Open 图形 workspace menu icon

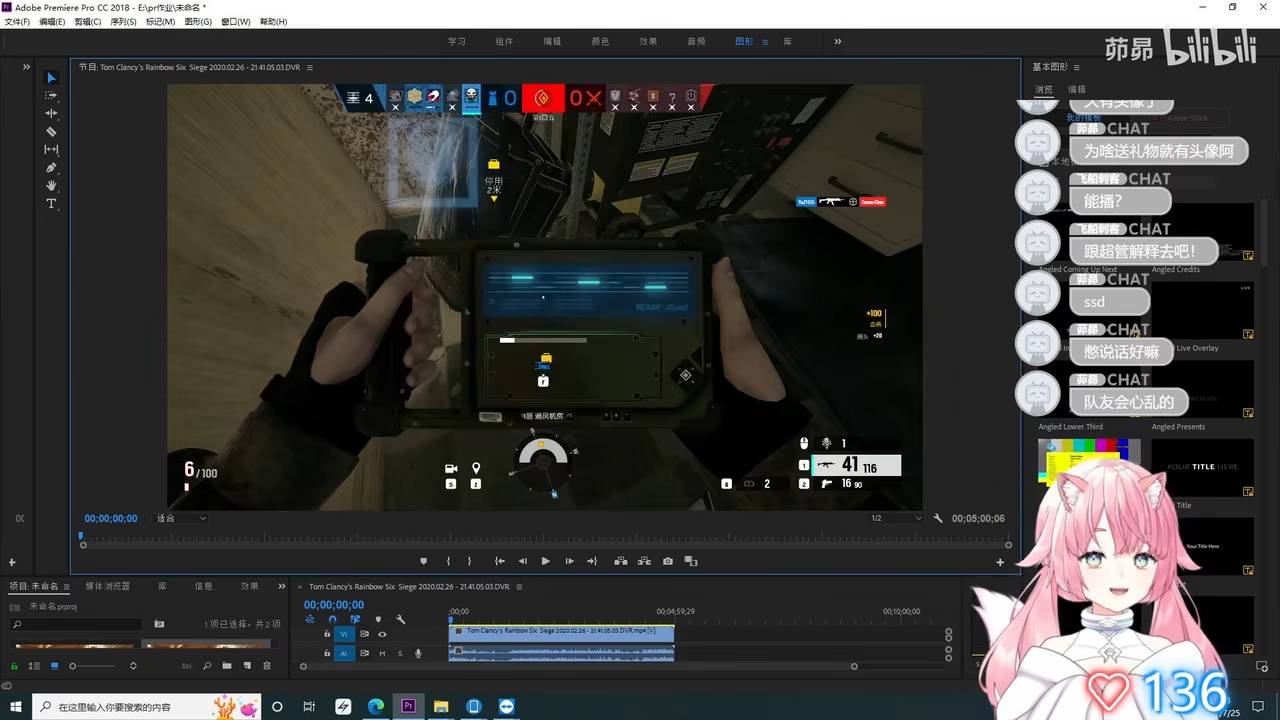[x=765, y=42]
